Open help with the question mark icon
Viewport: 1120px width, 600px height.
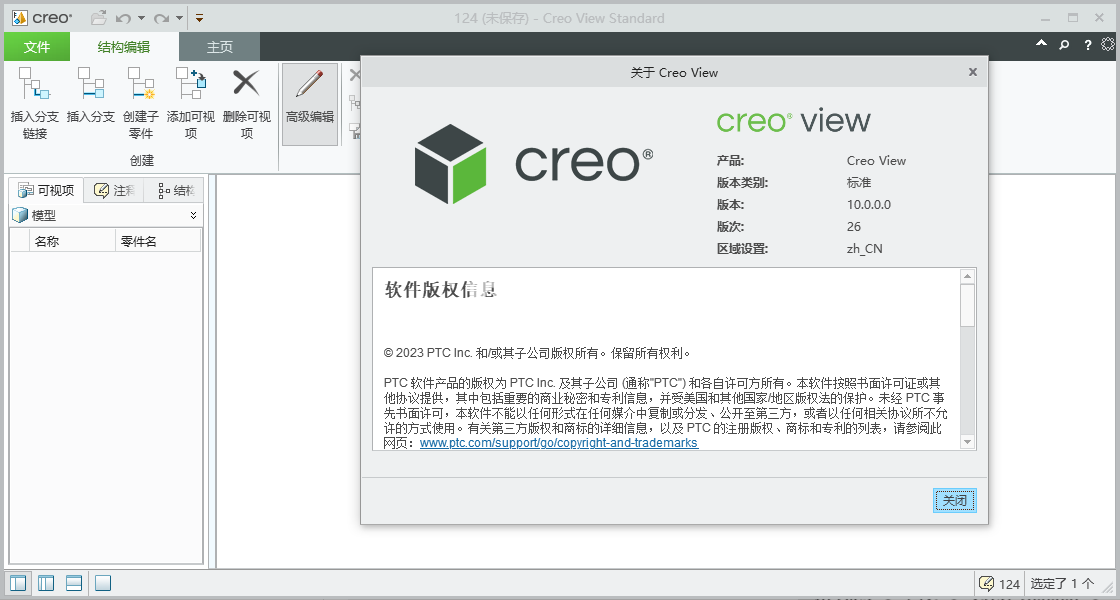1088,45
